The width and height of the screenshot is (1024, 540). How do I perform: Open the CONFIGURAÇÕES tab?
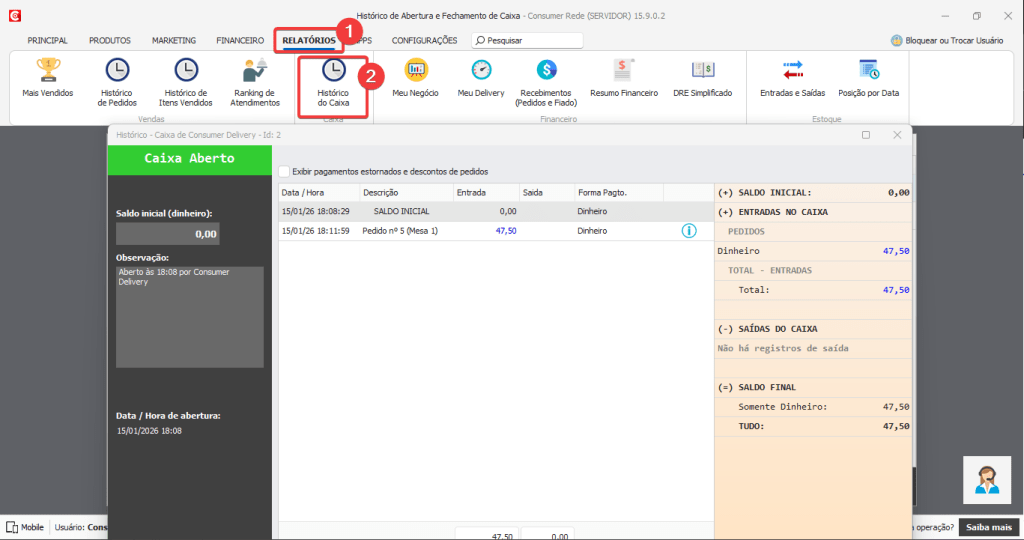(424, 41)
